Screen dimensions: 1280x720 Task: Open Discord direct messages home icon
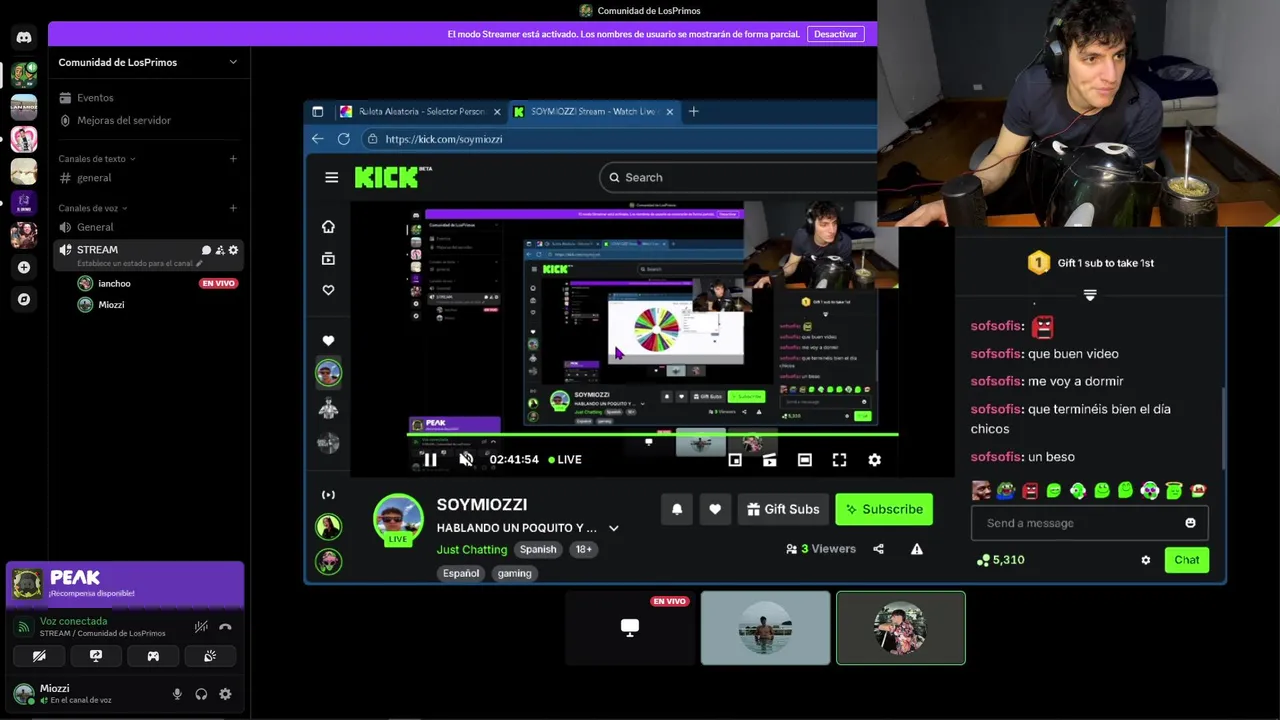tap(24, 37)
